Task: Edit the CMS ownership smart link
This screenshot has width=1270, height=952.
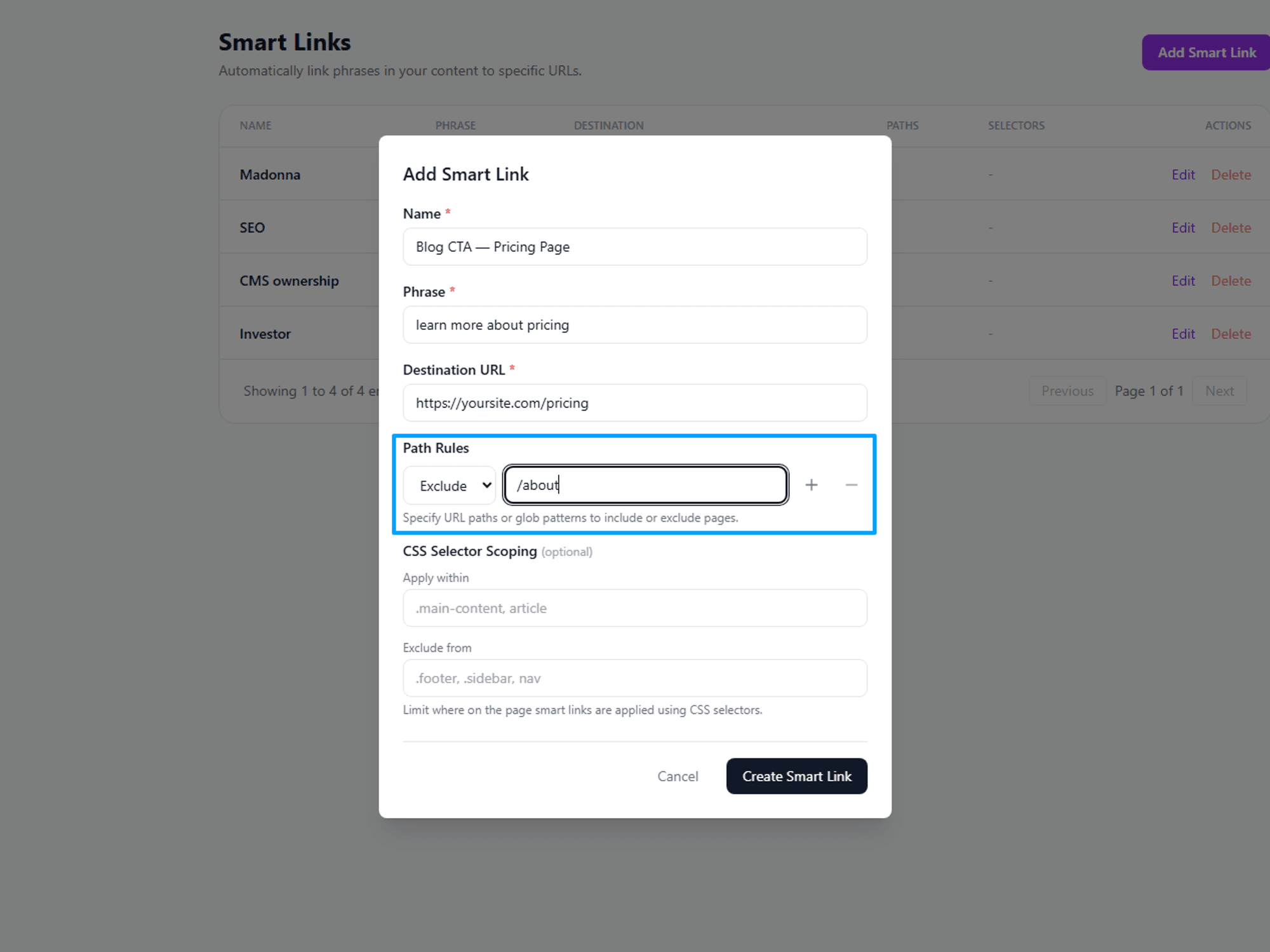Action: tap(1183, 281)
